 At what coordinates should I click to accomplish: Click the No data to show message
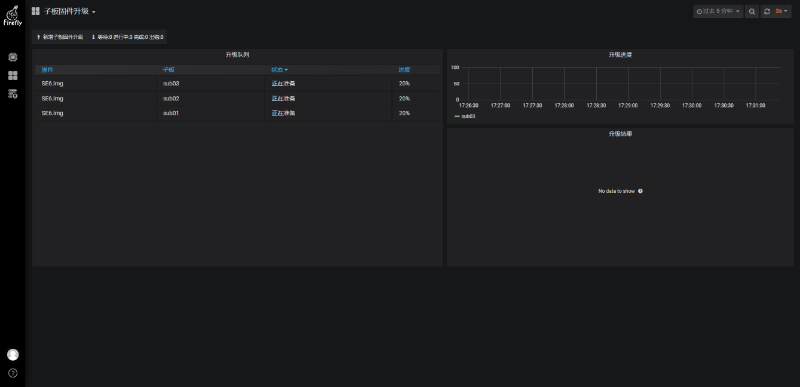pyautogui.click(x=616, y=191)
